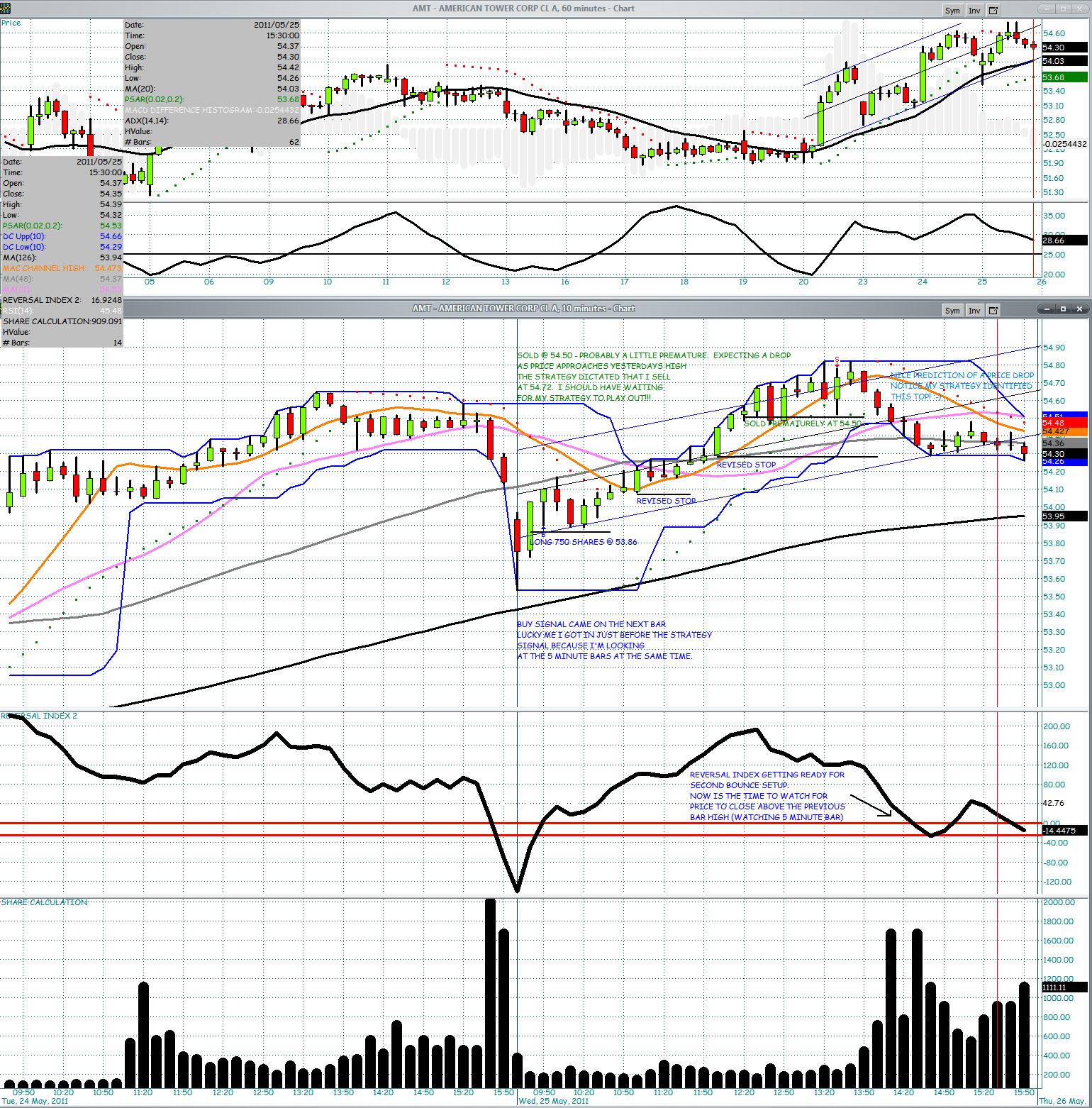Close the 10 minutes chart window

[1081, 309]
